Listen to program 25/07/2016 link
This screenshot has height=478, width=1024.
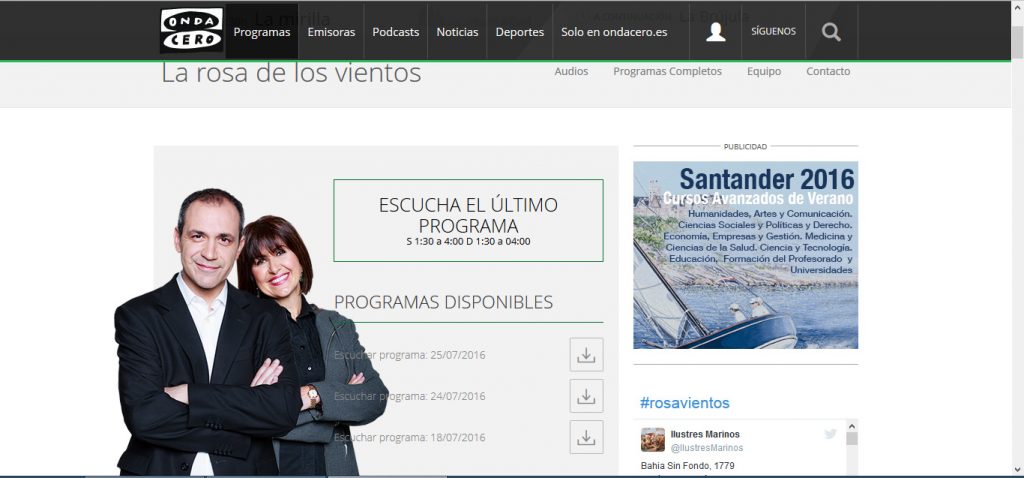pyautogui.click(x=409, y=355)
